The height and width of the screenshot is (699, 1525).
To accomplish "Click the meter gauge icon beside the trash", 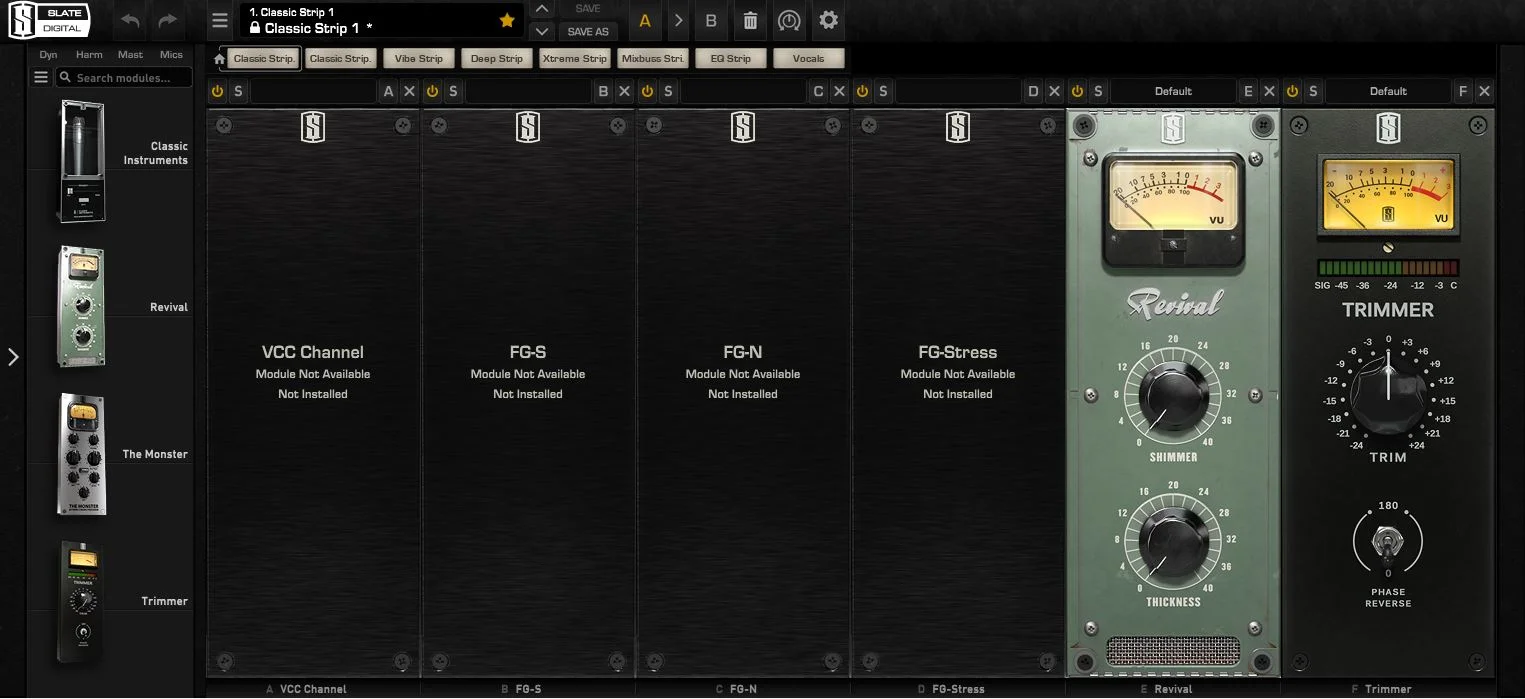I will (x=789, y=20).
